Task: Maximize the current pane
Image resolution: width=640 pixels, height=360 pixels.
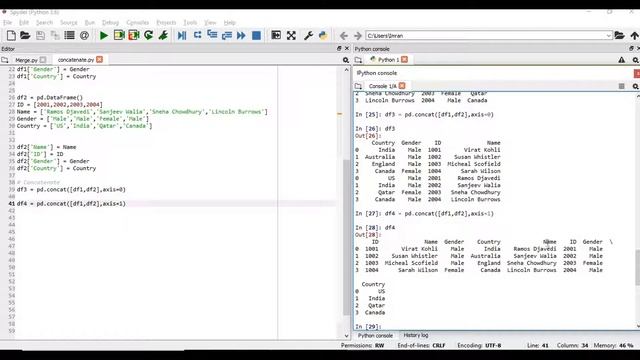Action: (x=276, y=36)
